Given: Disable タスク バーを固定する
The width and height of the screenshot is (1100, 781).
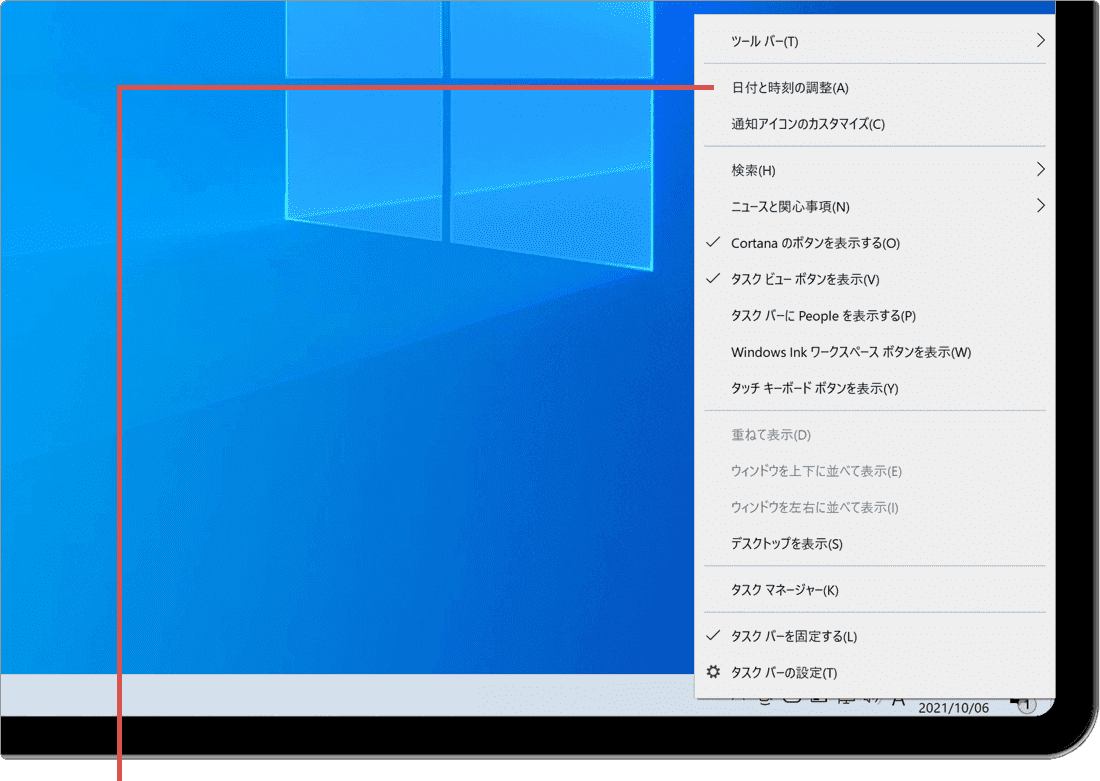Looking at the screenshot, I should (793, 636).
